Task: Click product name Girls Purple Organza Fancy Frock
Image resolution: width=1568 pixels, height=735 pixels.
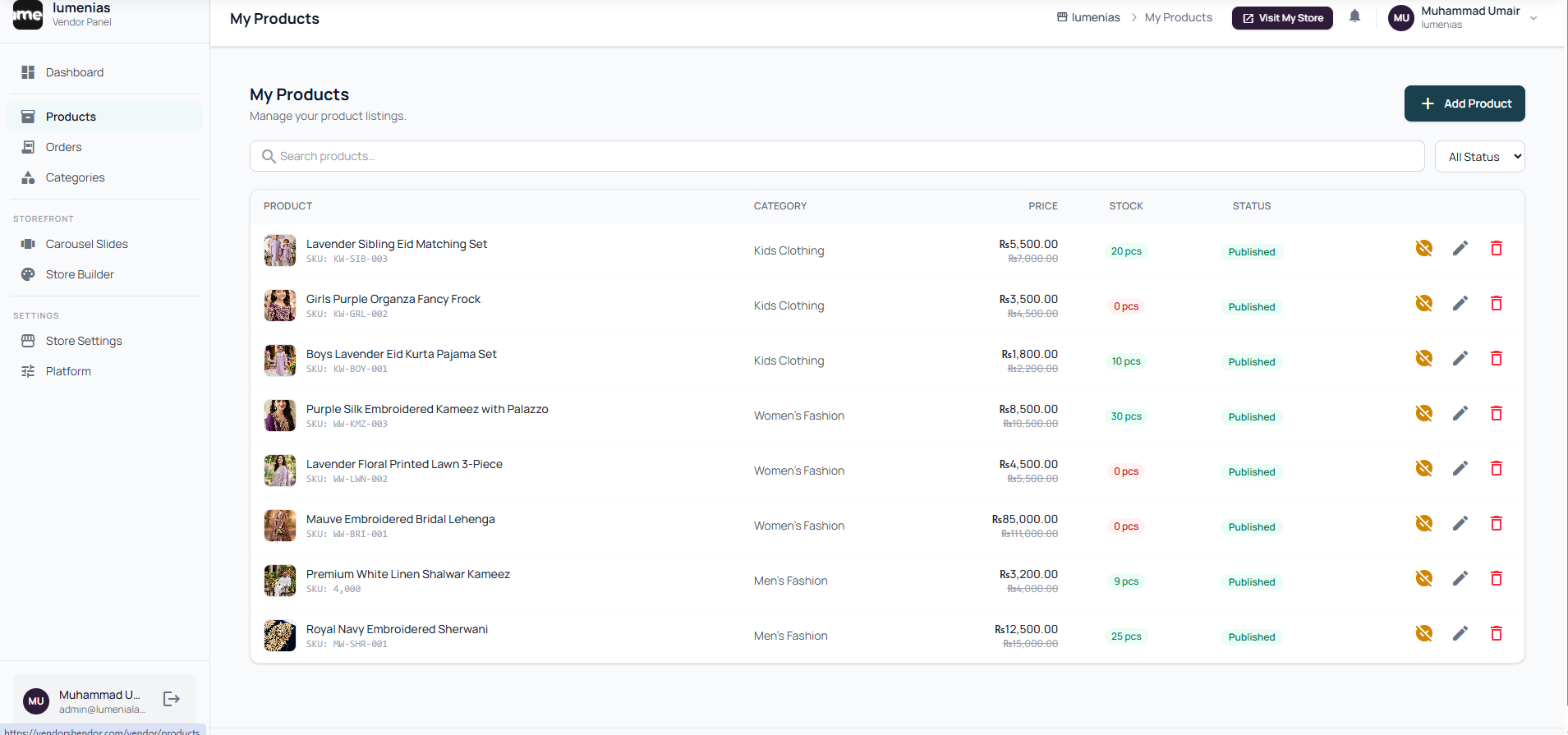Action: click(x=393, y=299)
